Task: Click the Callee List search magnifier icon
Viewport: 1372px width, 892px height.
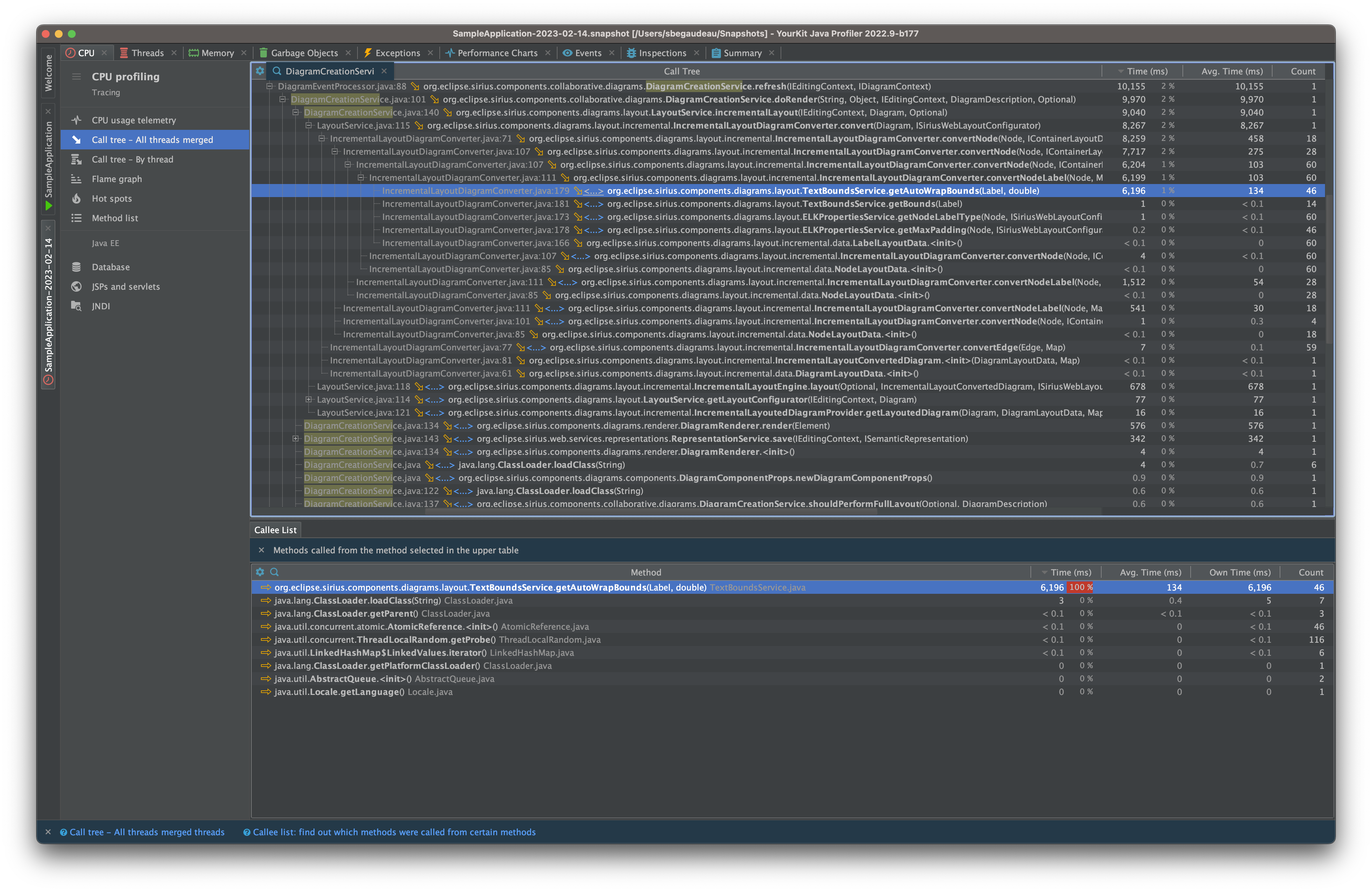Action: [274, 573]
